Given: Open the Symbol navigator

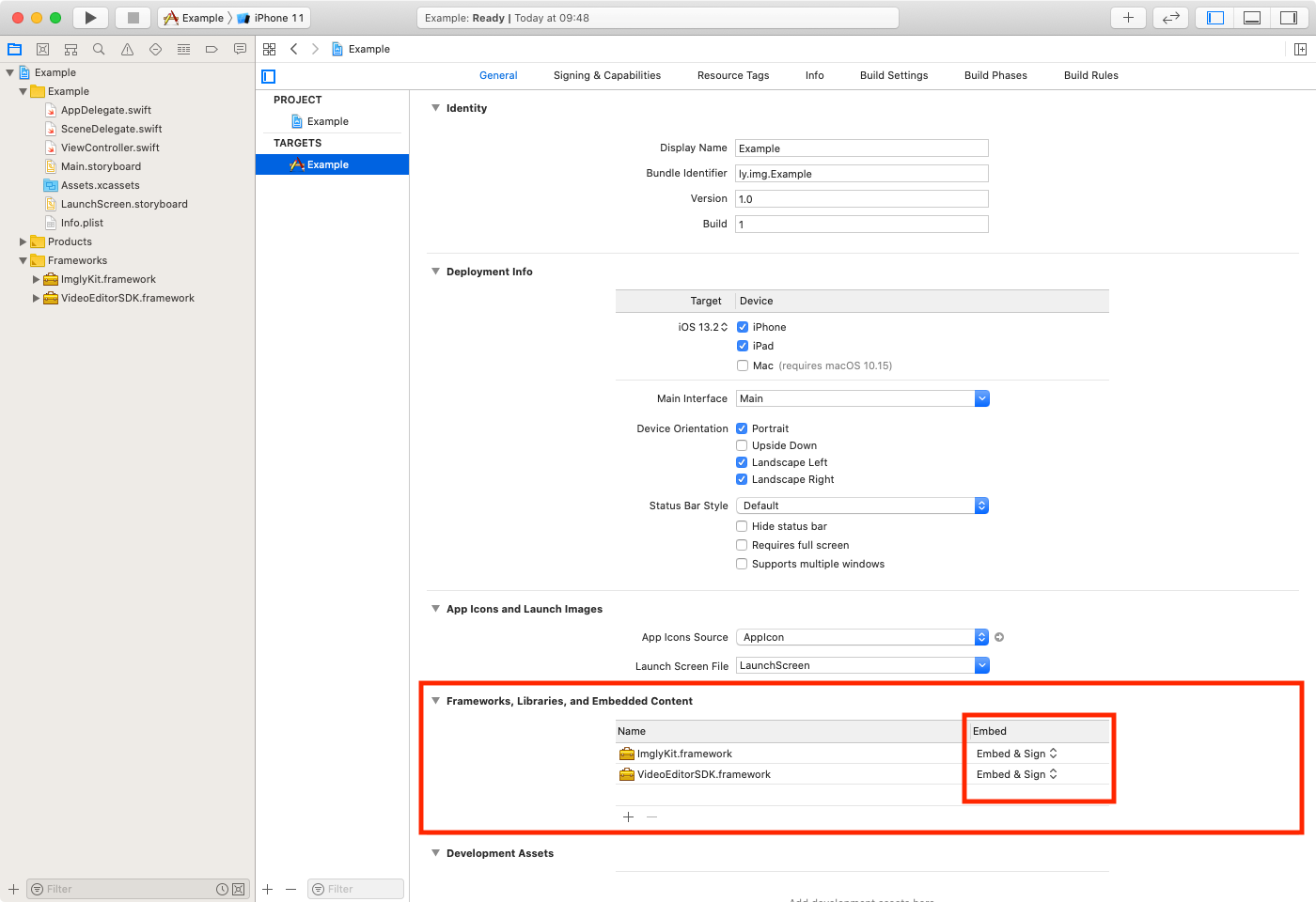Looking at the screenshot, I should (70, 49).
